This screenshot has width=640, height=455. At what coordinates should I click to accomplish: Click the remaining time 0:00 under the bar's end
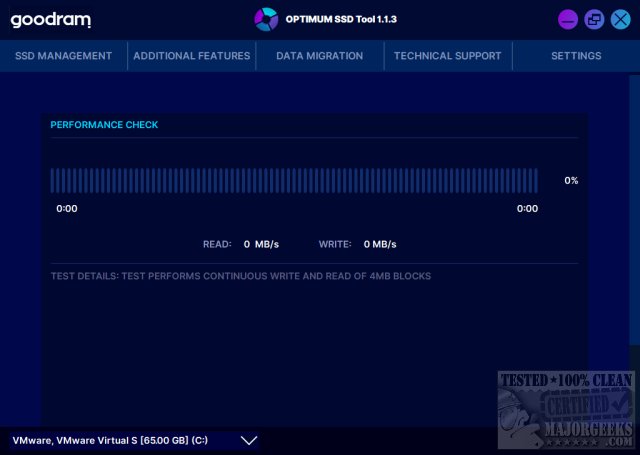pos(527,209)
